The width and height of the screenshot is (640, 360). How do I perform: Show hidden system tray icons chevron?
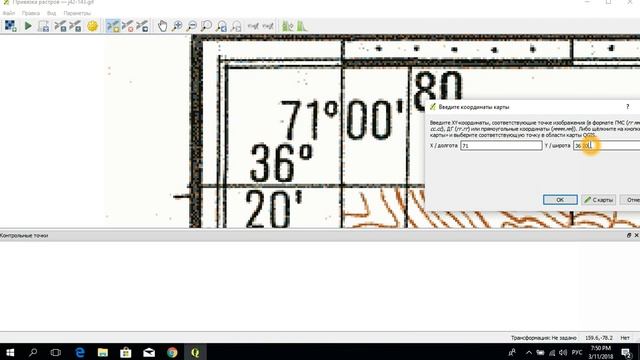click(529, 353)
